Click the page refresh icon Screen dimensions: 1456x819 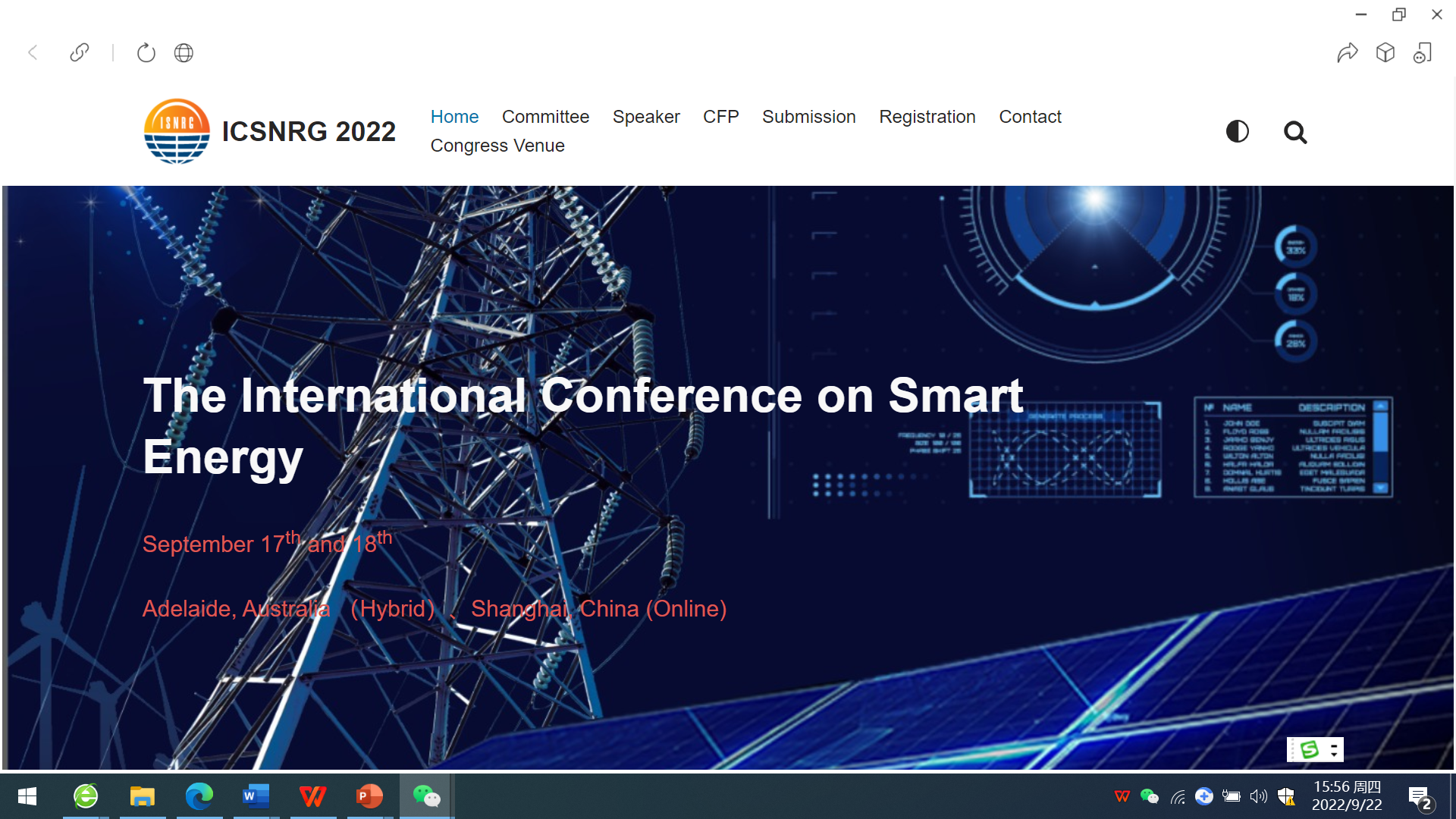click(x=146, y=52)
